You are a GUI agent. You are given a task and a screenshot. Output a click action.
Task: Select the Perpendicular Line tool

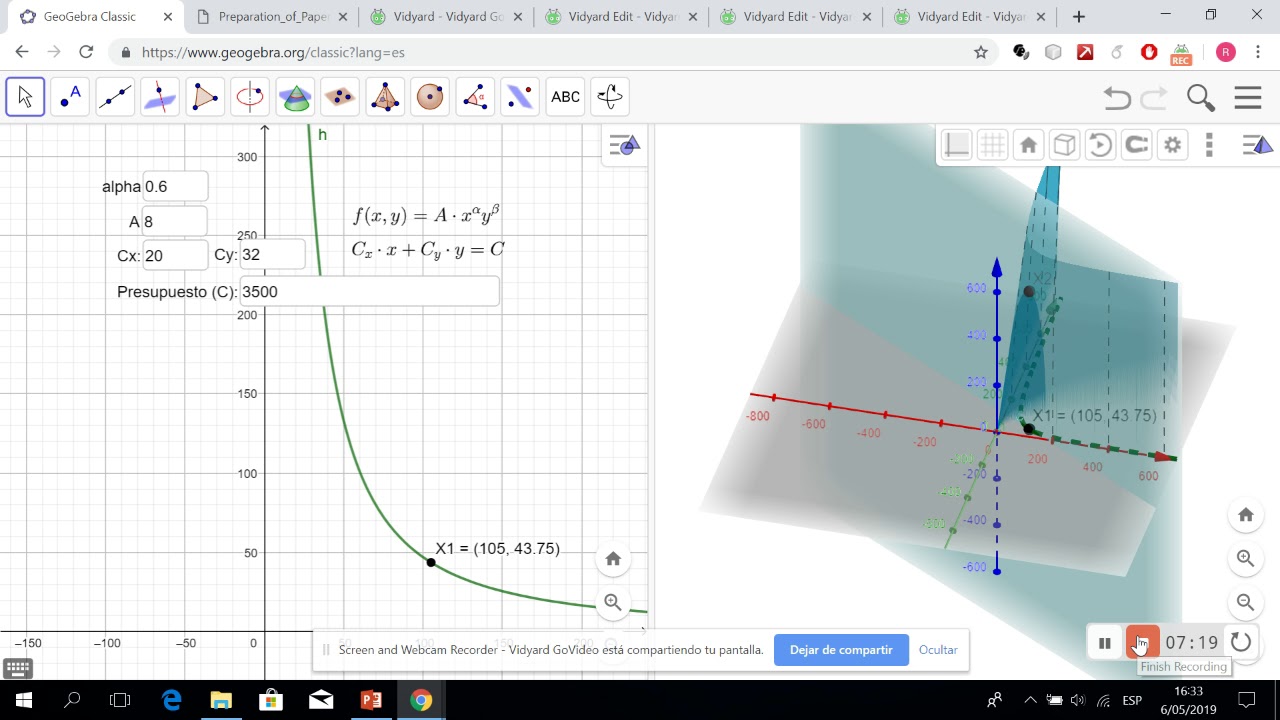click(160, 97)
